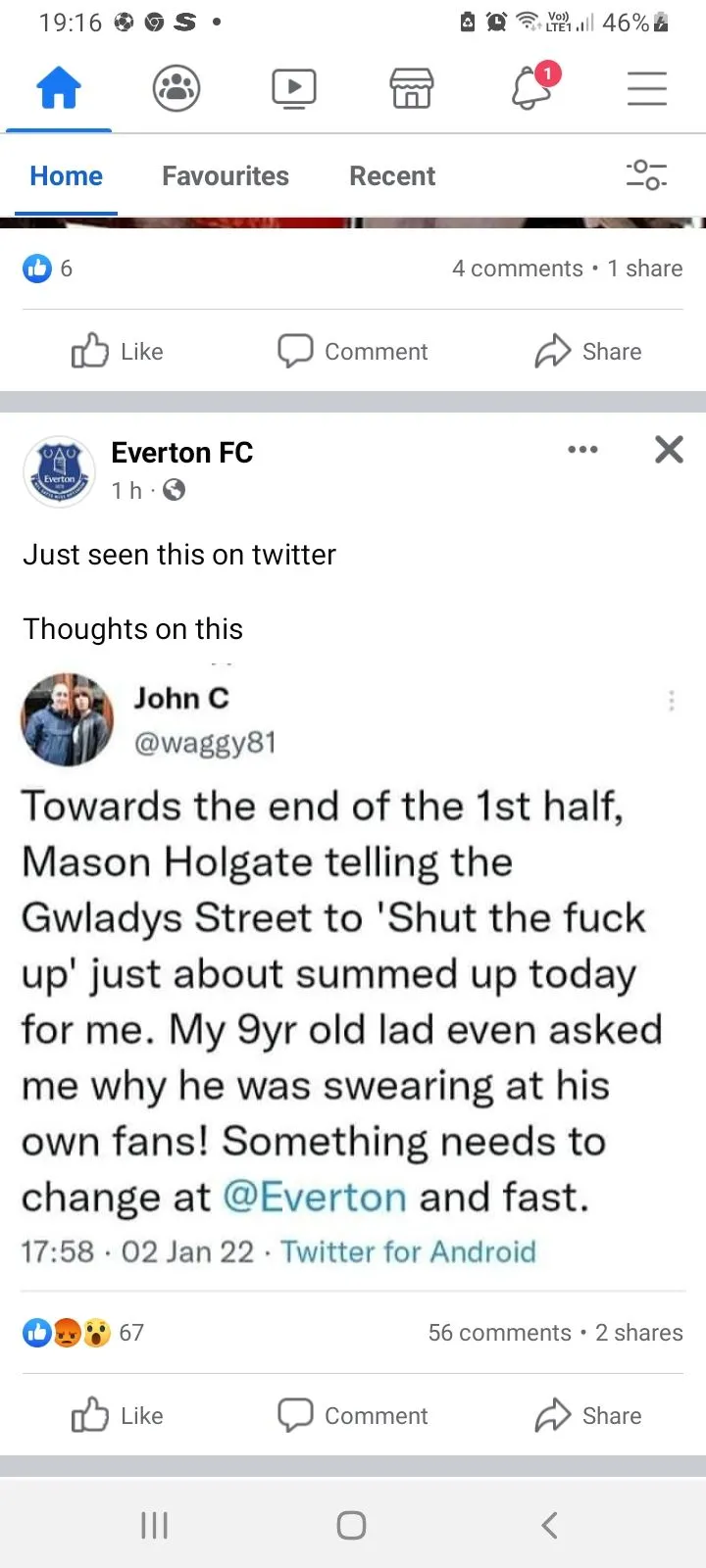Tap the Everton FC crest avatar
This screenshot has height=1568, width=706.
tap(59, 471)
